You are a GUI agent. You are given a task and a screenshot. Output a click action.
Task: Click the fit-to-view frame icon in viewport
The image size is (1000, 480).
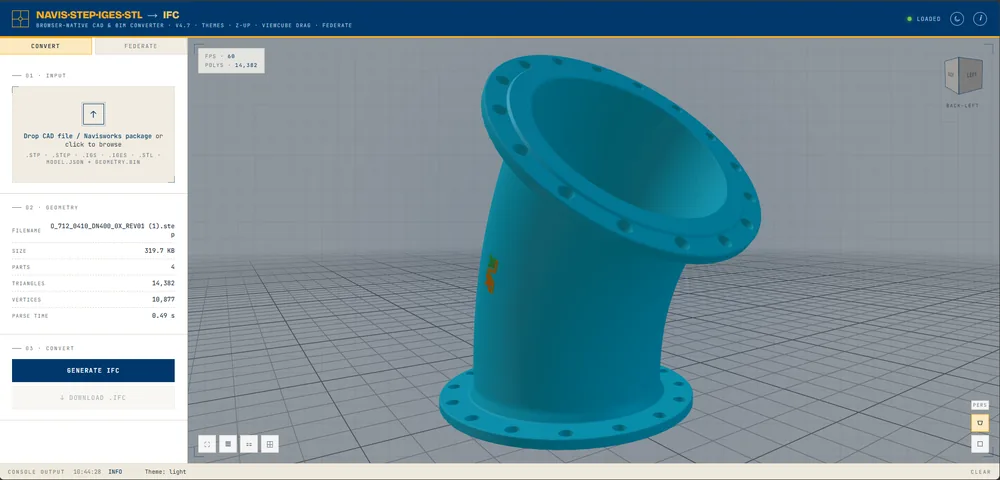coord(207,444)
